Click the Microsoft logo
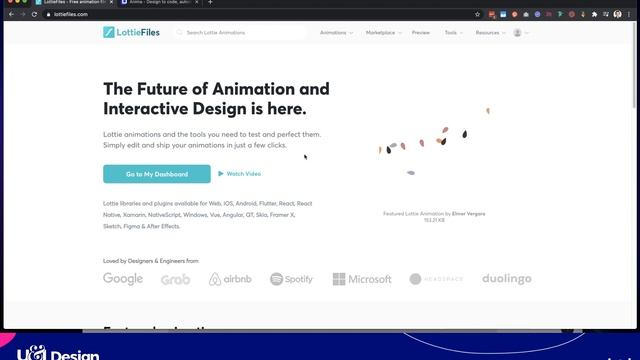This screenshot has height=360, width=640. tap(362, 279)
